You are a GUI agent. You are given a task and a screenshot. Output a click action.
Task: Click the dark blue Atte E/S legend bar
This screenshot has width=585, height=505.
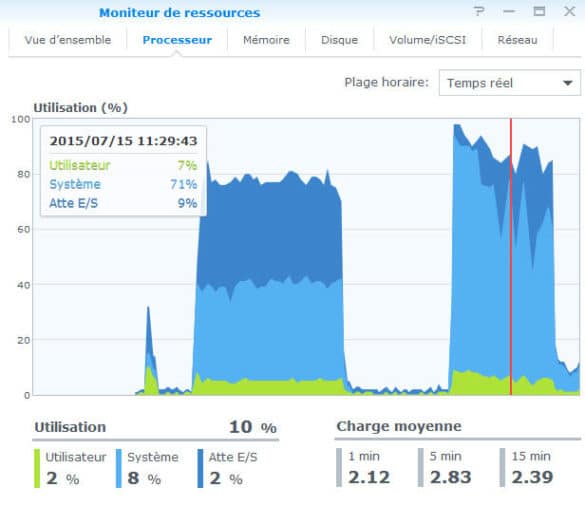click(x=200, y=468)
